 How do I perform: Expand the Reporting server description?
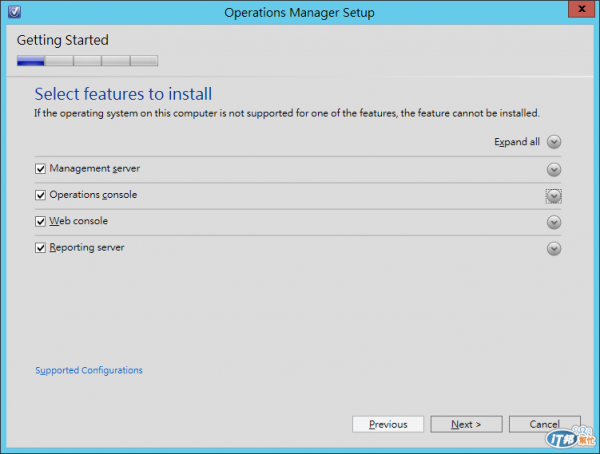coord(554,248)
